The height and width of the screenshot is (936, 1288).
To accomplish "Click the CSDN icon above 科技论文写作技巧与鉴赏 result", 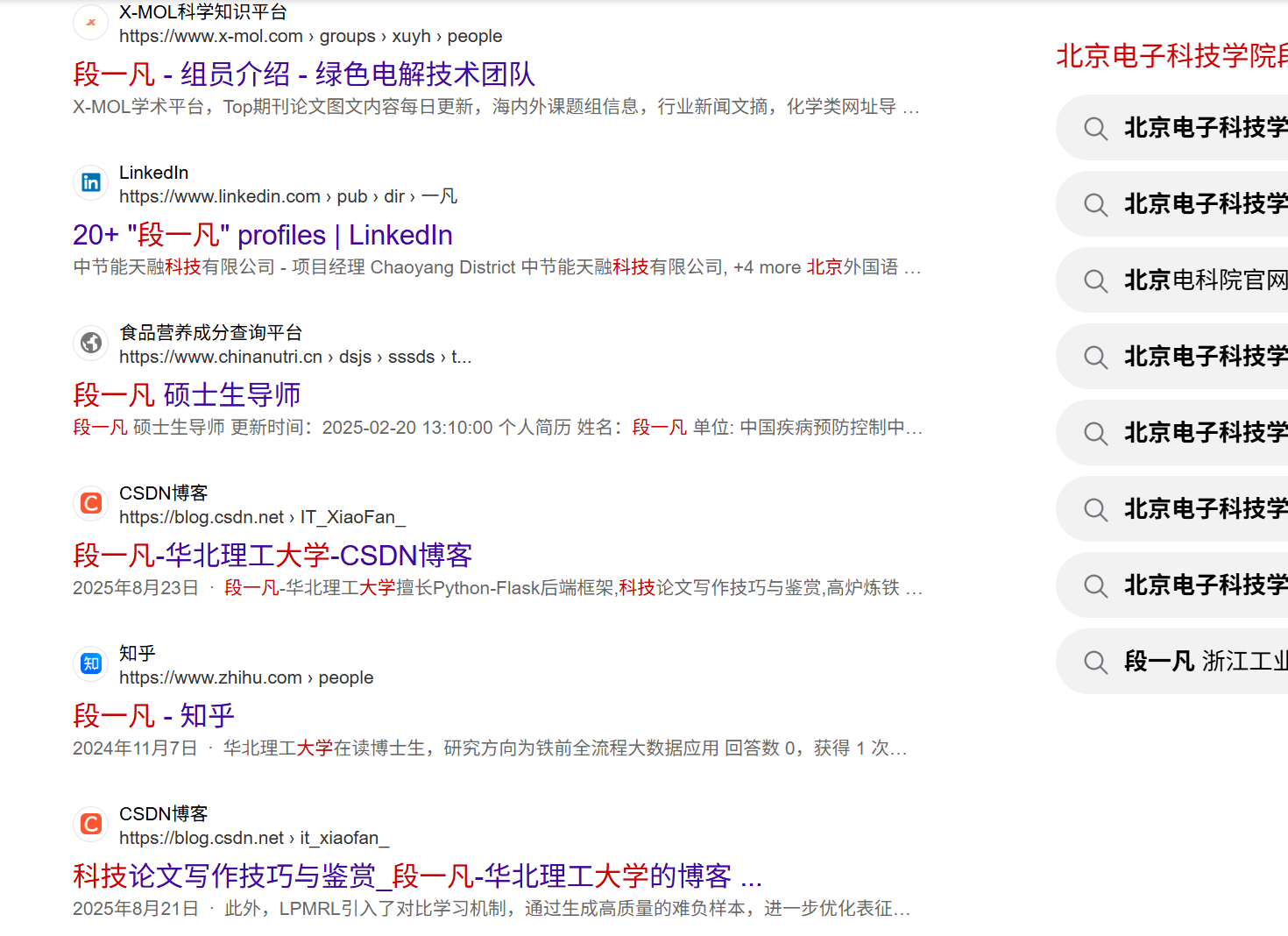I will 91,824.
